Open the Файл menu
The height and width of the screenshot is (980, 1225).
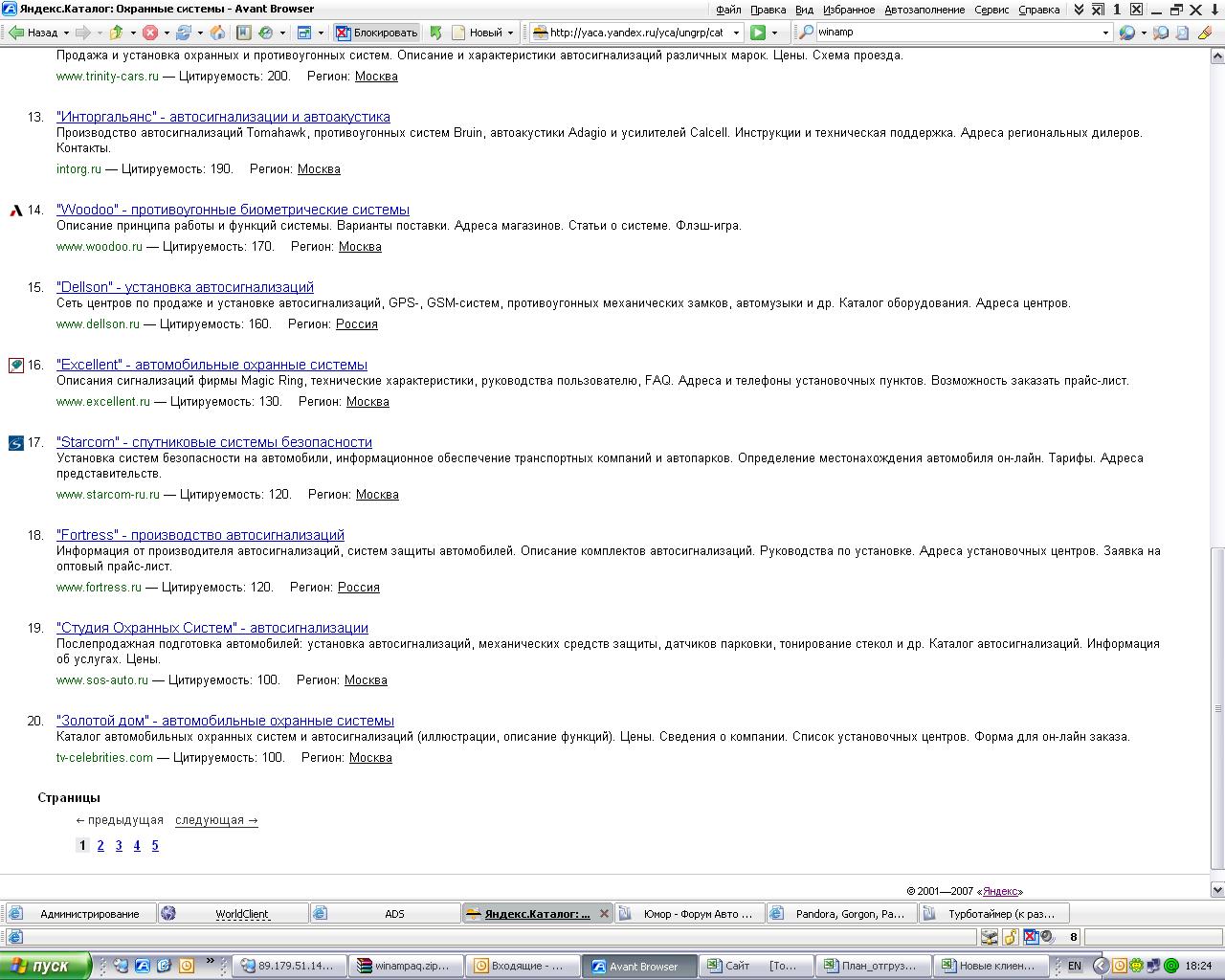coord(727,10)
